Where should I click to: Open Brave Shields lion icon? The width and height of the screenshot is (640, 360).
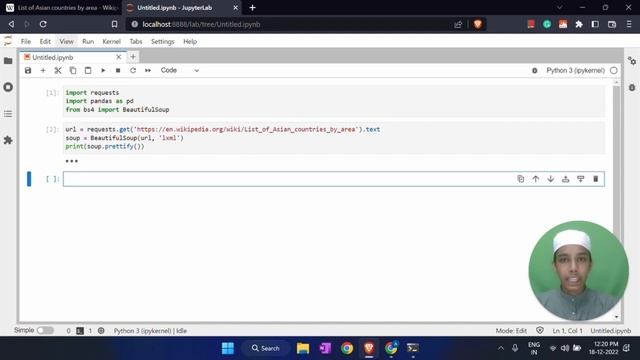[478, 24]
